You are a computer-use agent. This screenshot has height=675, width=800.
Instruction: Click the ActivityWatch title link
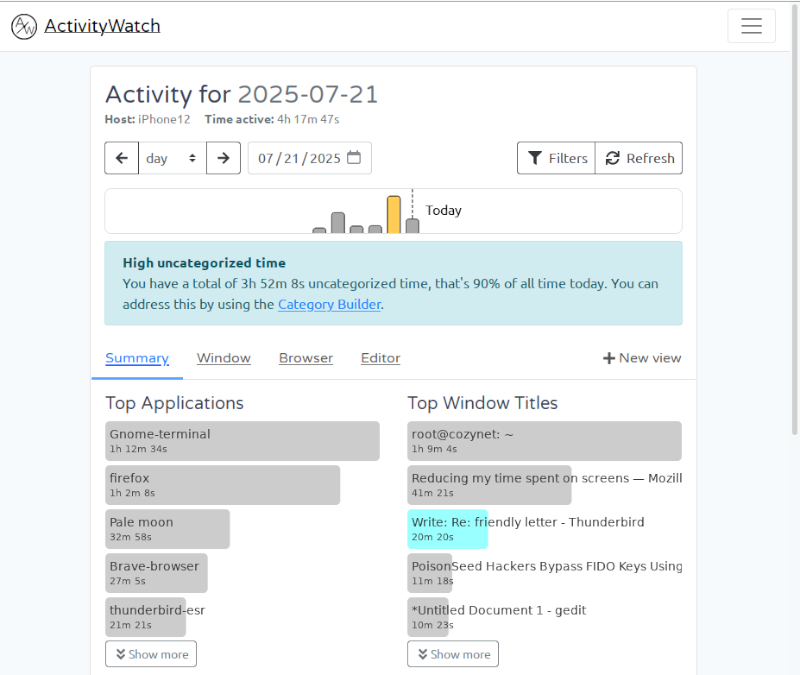pyautogui.click(x=102, y=26)
